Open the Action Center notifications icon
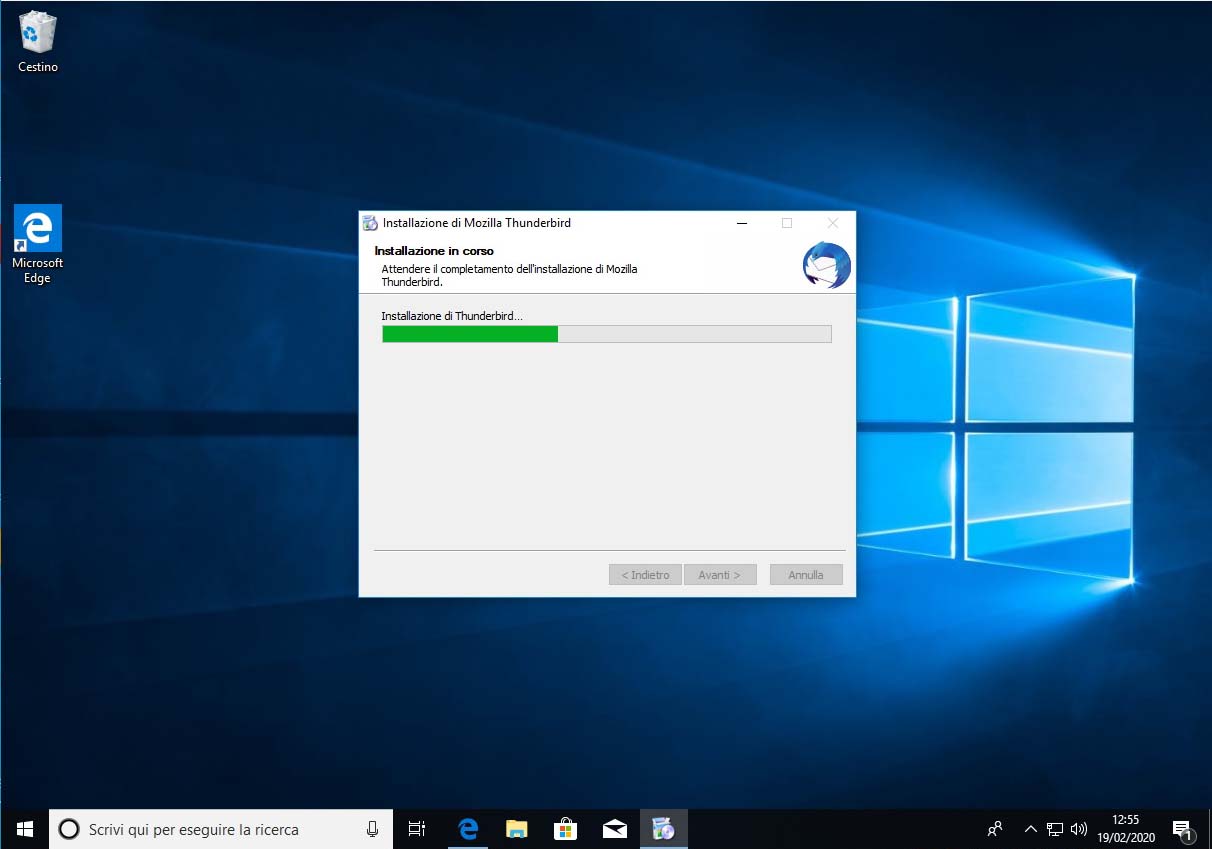The height and width of the screenshot is (849, 1212). click(1182, 829)
